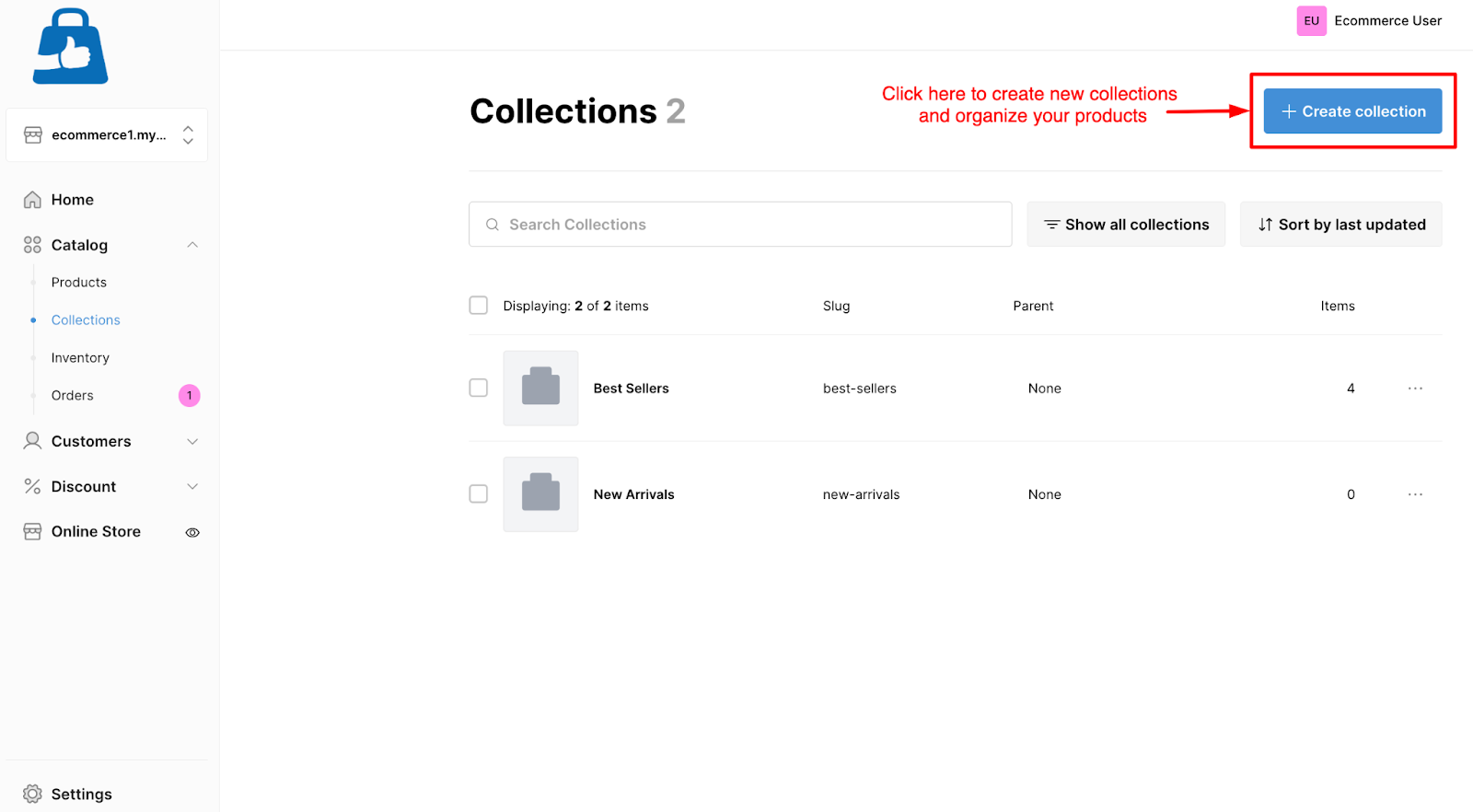Click the shopping bag thumbs-up logo
Screen dimensions: 1473x812
[x=71, y=46]
